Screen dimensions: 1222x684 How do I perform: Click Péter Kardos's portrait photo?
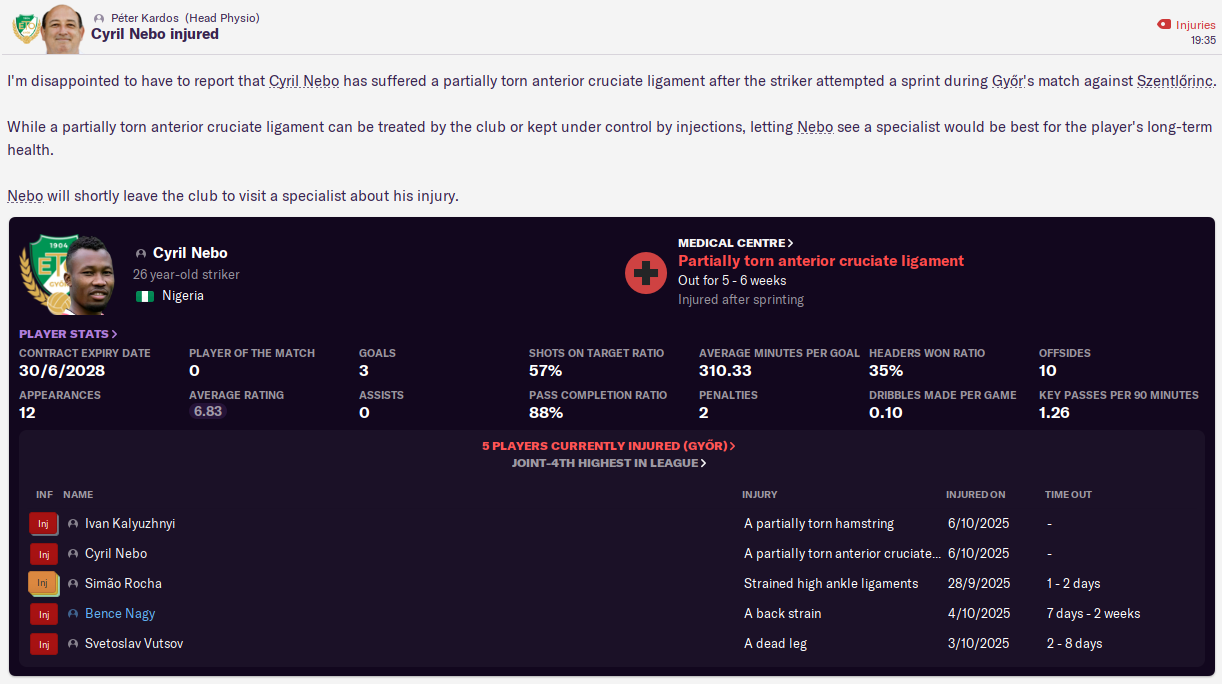62,30
